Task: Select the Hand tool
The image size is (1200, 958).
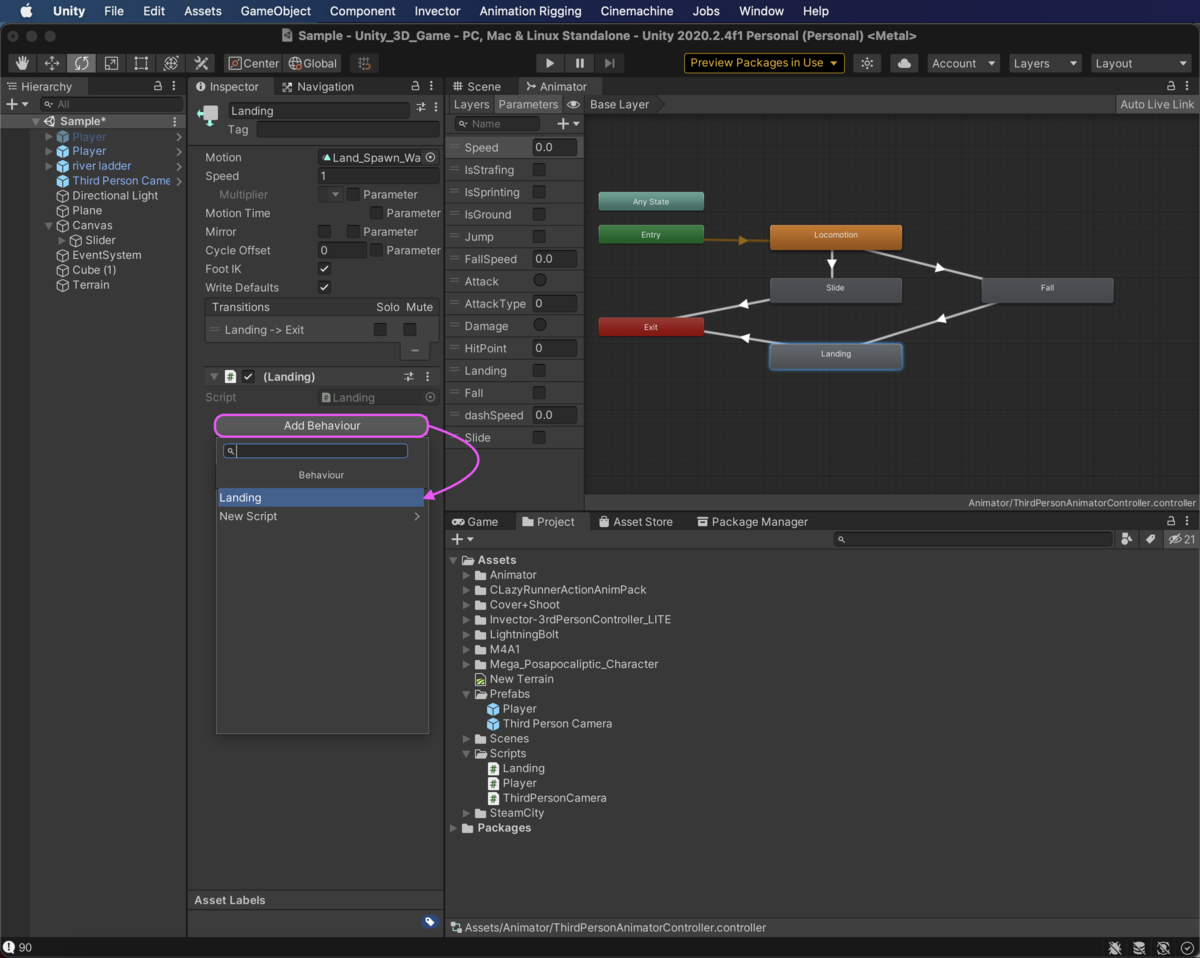Action: pos(22,63)
